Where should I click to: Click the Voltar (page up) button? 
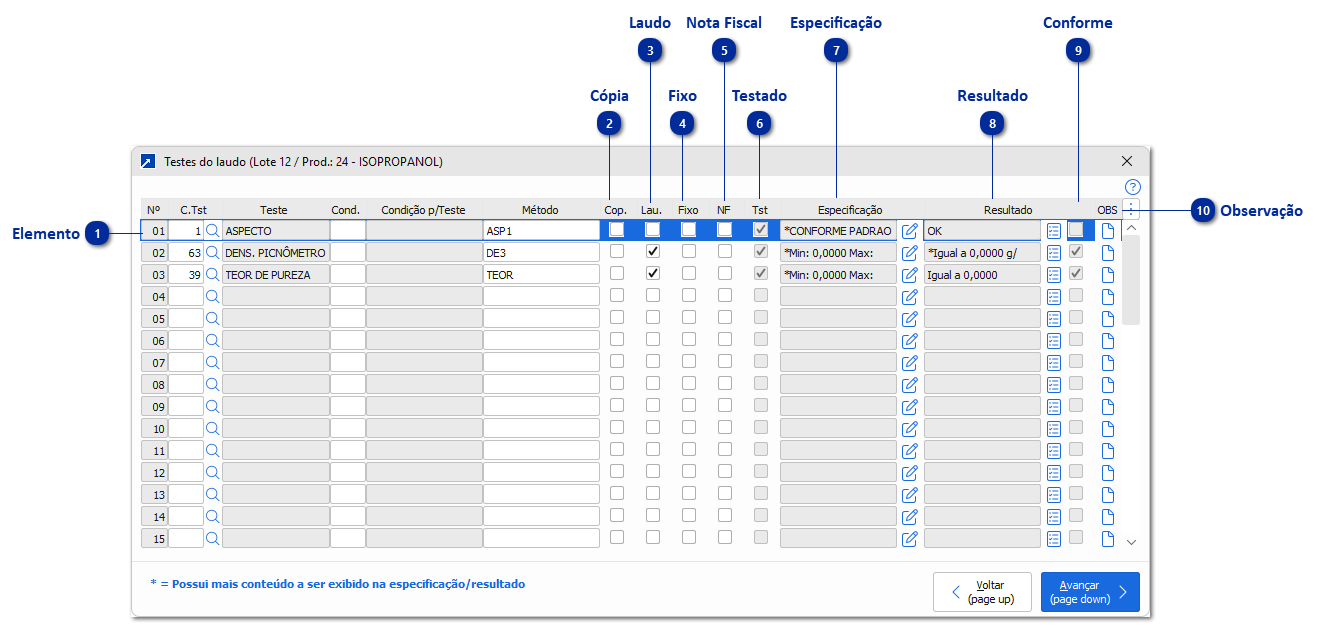pos(982,592)
